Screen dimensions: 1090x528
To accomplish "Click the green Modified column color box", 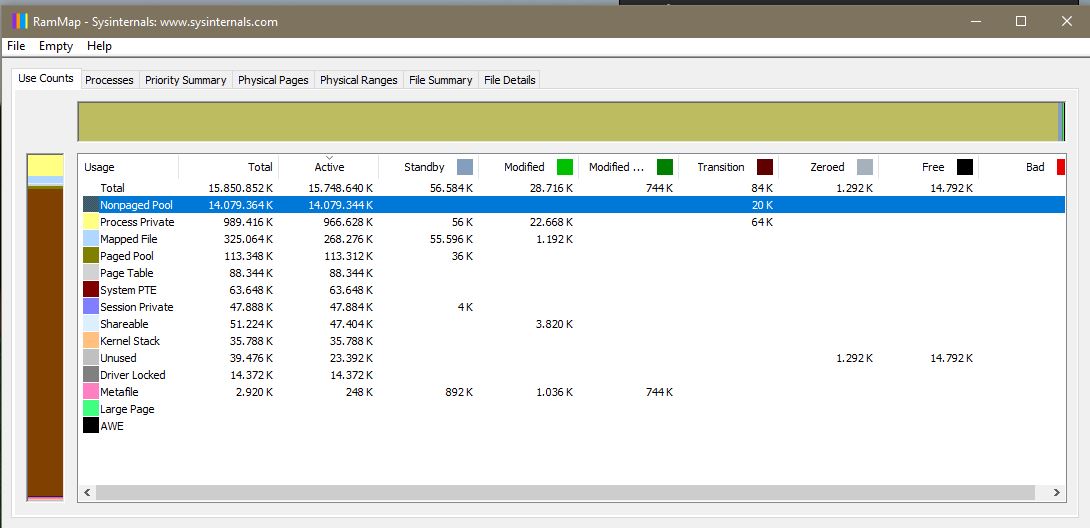I will pos(565,167).
